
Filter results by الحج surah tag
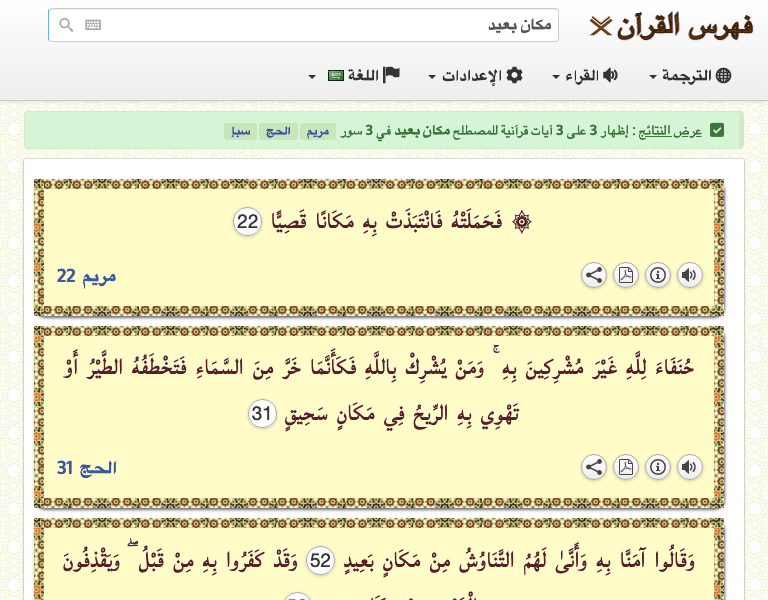(x=275, y=131)
